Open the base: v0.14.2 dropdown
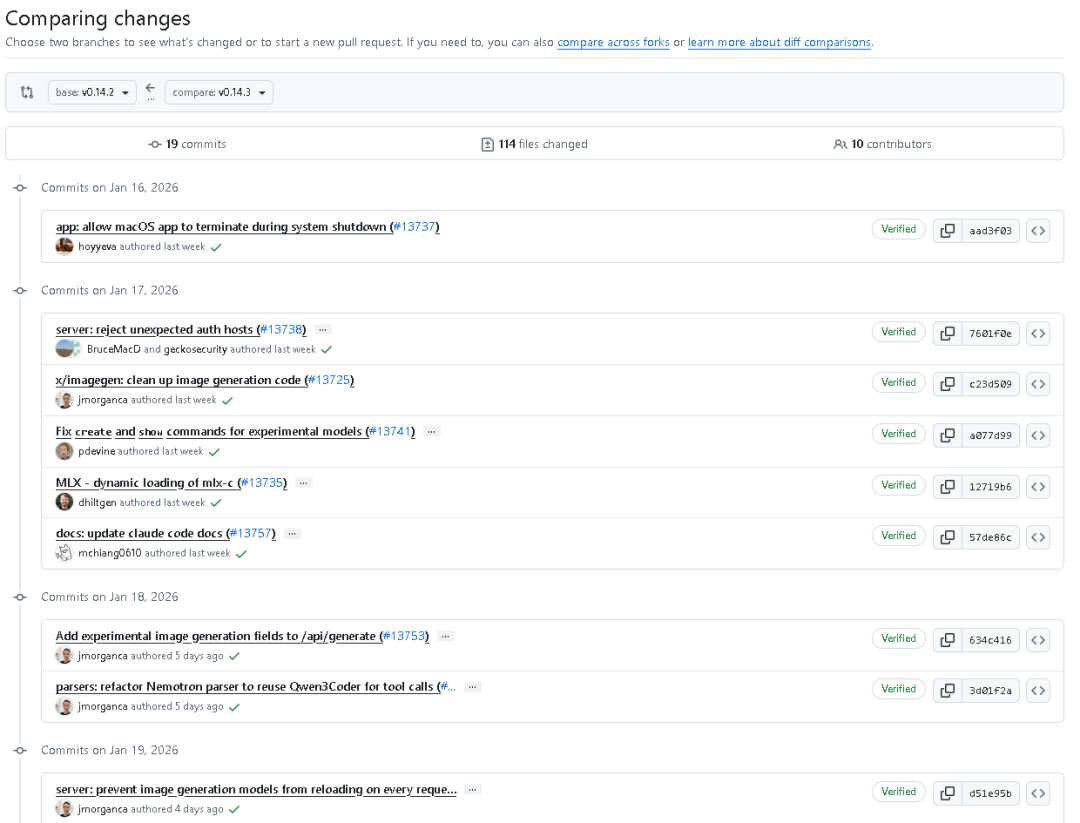The width and height of the screenshot is (1080, 823). [91, 93]
